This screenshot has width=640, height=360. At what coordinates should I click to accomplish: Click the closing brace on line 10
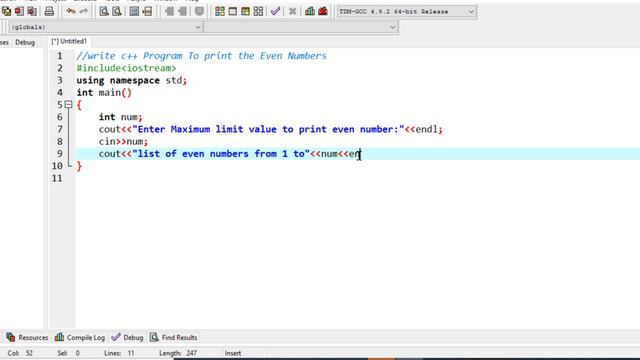79,166
